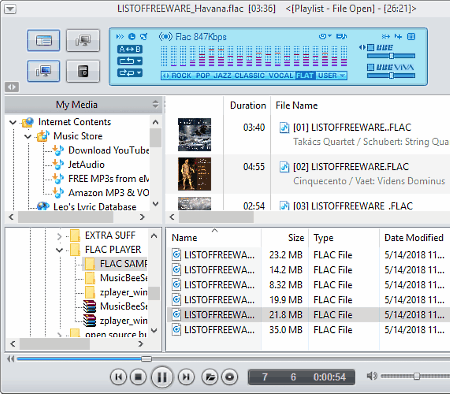Image resolution: width=450 pixels, height=394 pixels.
Task: Select the FLAT equalizer preset
Action: tap(305, 76)
